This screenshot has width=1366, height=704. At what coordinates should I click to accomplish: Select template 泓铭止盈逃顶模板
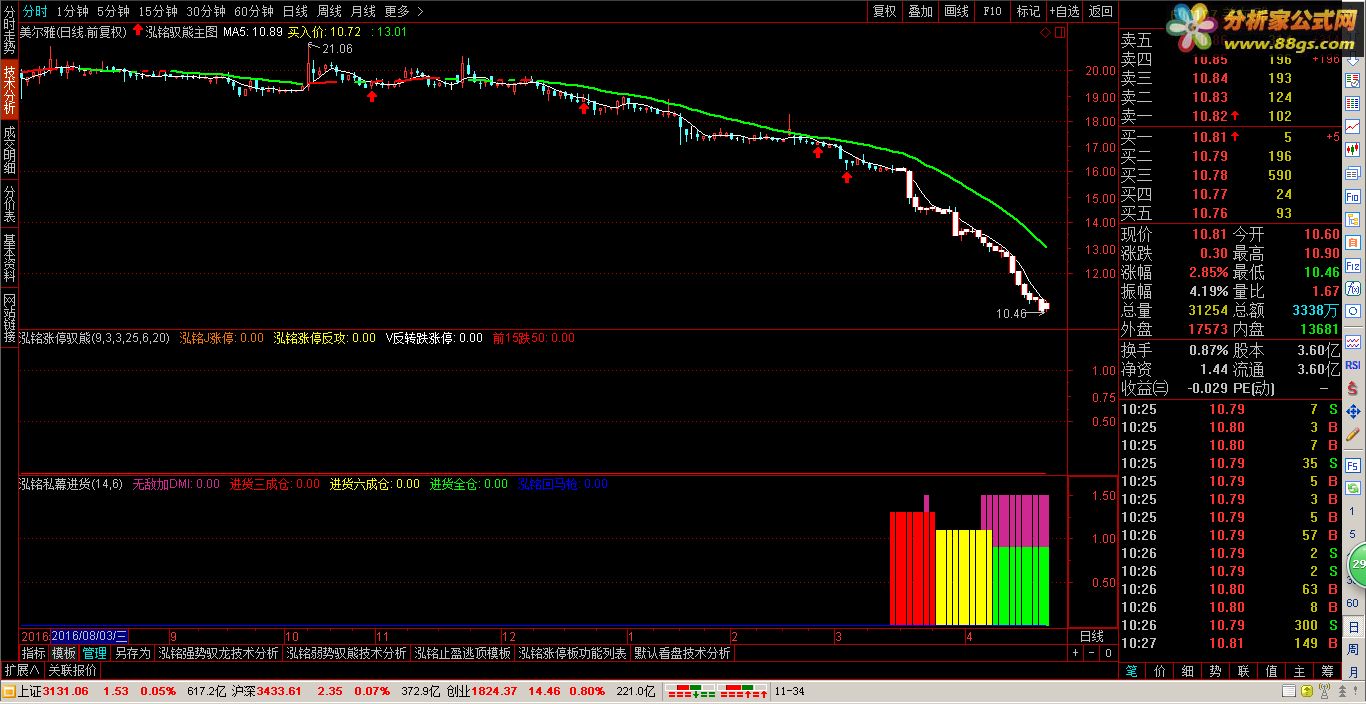coord(463,653)
